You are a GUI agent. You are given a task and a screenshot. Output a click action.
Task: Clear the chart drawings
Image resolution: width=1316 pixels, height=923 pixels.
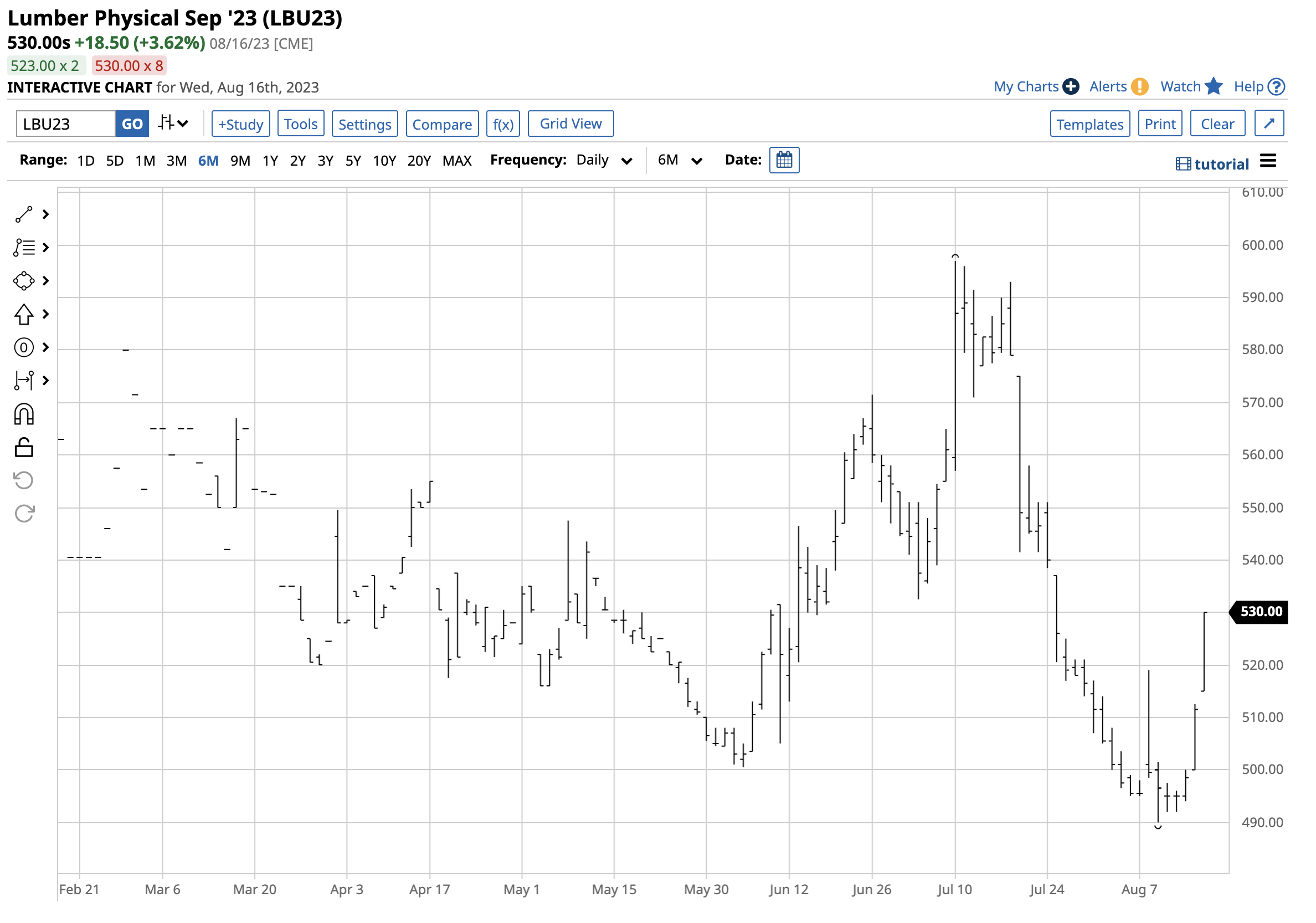[1217, 124]
